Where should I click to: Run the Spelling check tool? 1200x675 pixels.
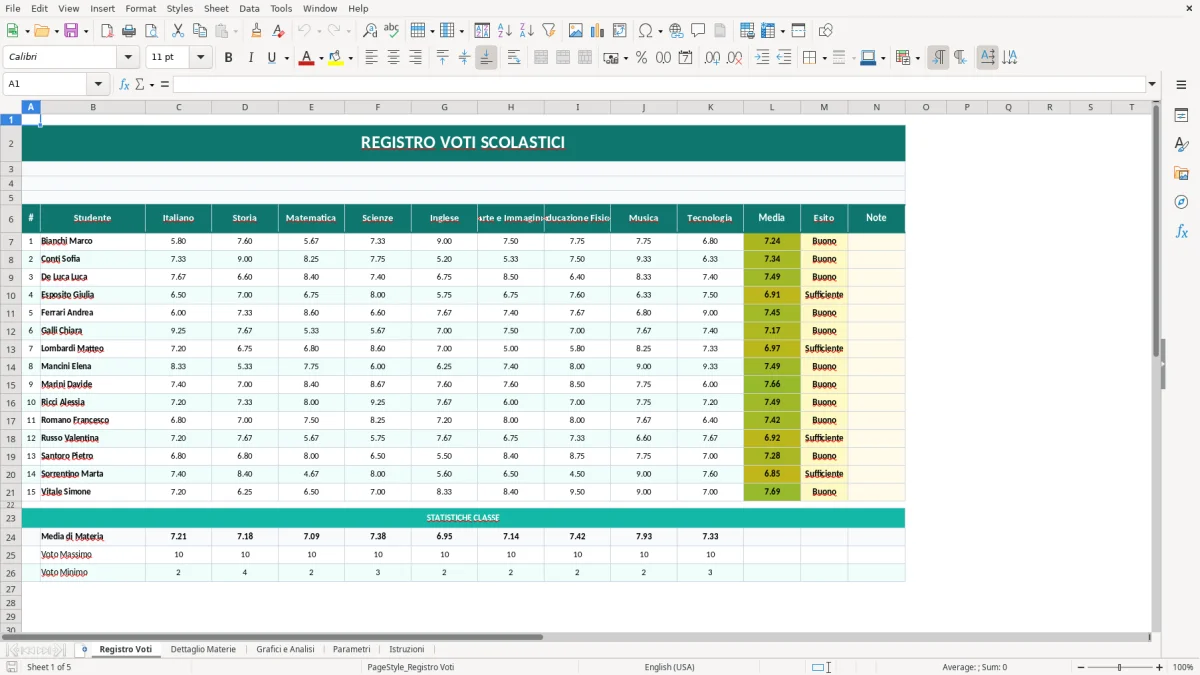392,31
